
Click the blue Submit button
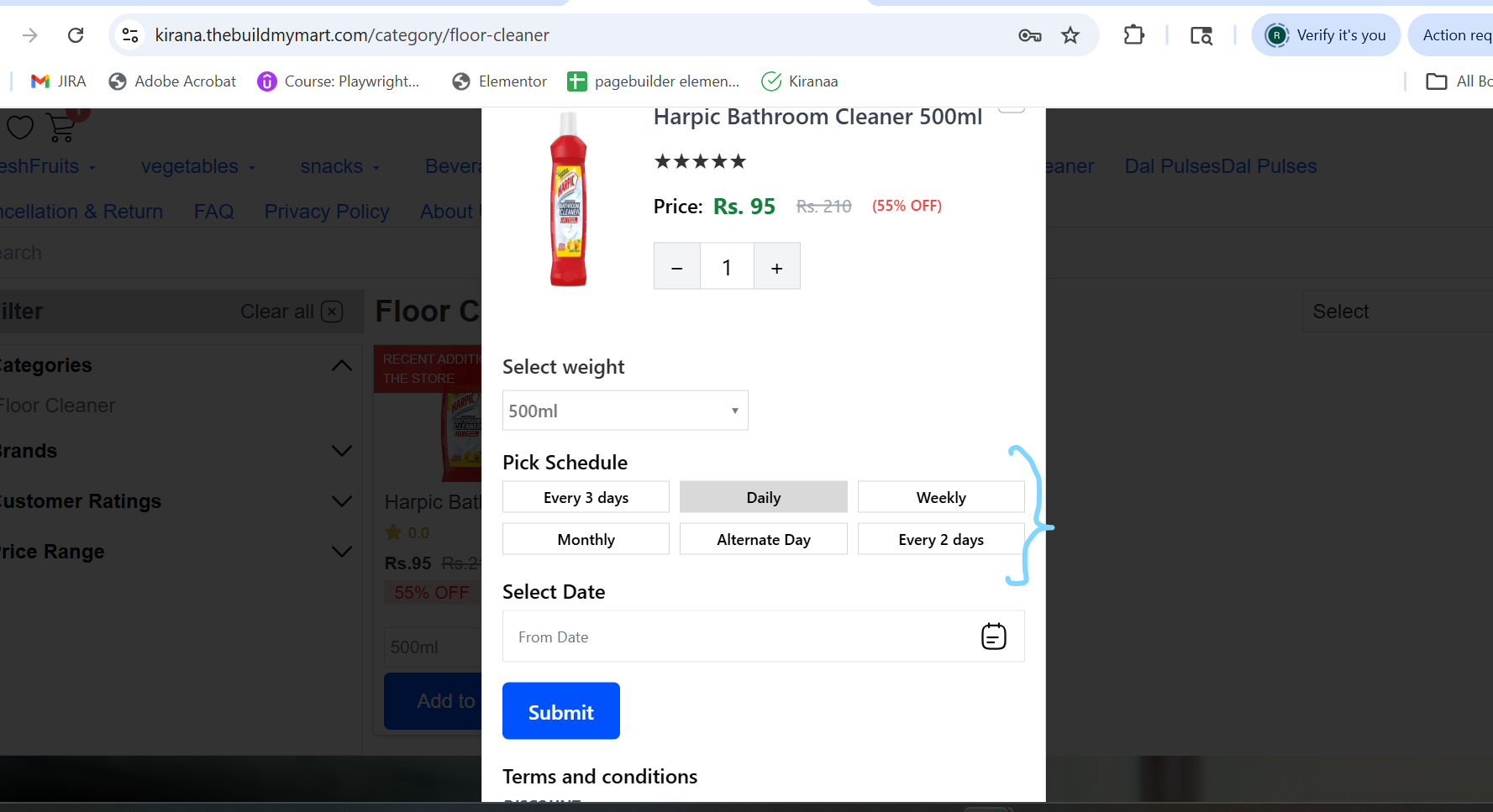[561, 711]
